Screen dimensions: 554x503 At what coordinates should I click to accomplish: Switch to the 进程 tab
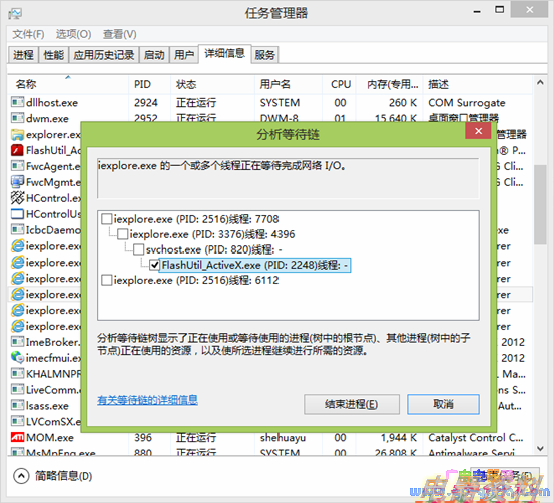(23, 55)
